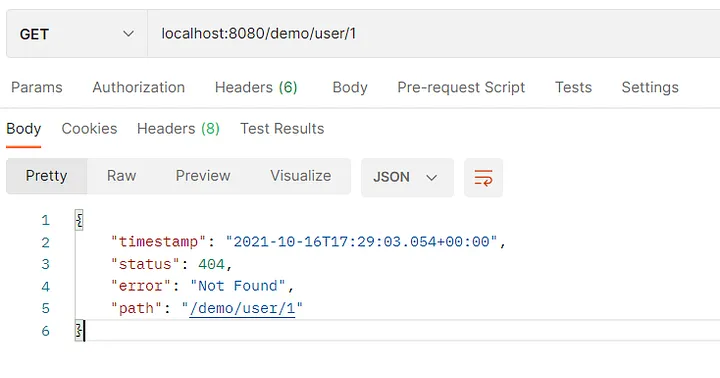Click the "status" key in response
Viewport: 720px width, 378px height.
coord(146,264)
